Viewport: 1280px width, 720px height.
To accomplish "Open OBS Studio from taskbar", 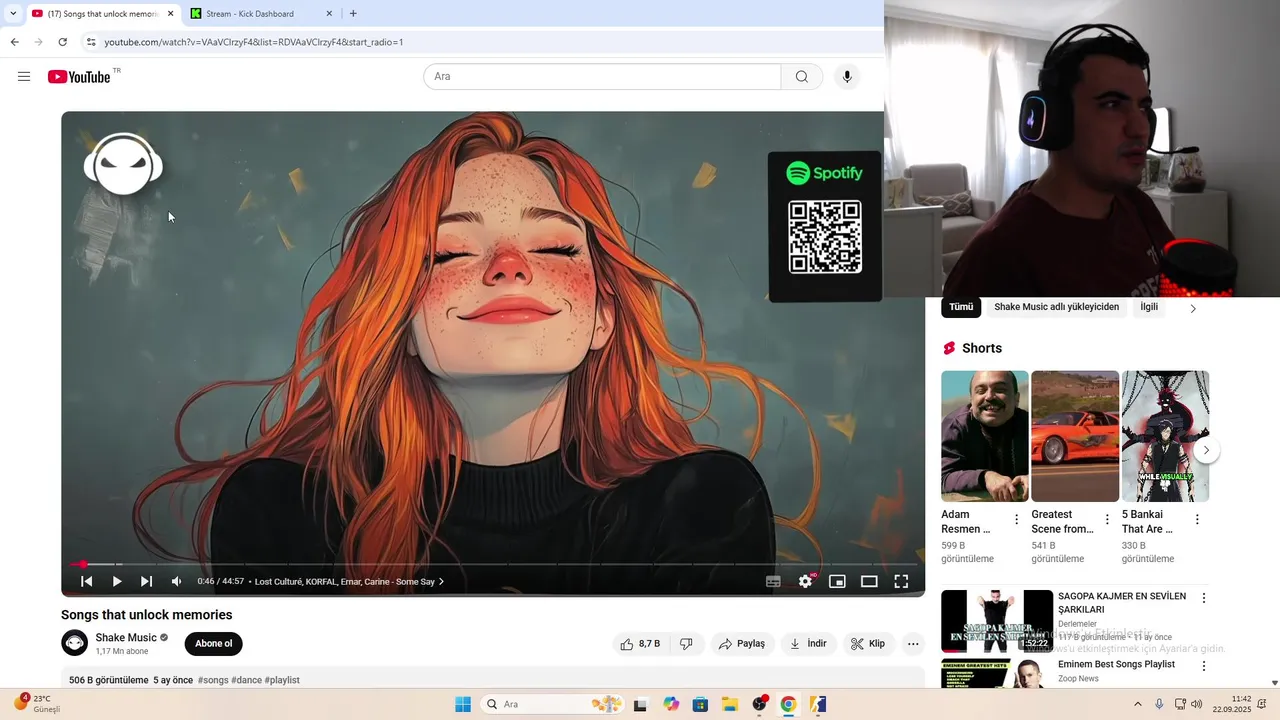I will point(760,704).
